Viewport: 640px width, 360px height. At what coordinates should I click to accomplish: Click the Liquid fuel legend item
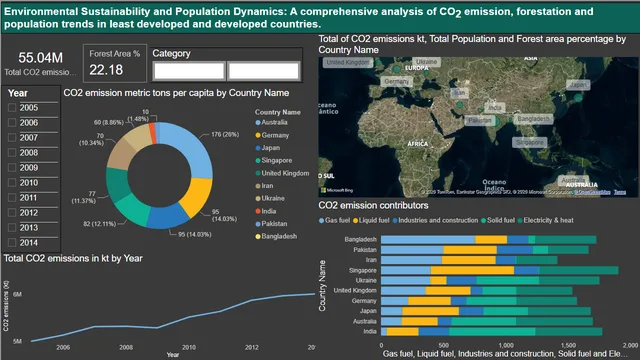[x=371, y=220]
